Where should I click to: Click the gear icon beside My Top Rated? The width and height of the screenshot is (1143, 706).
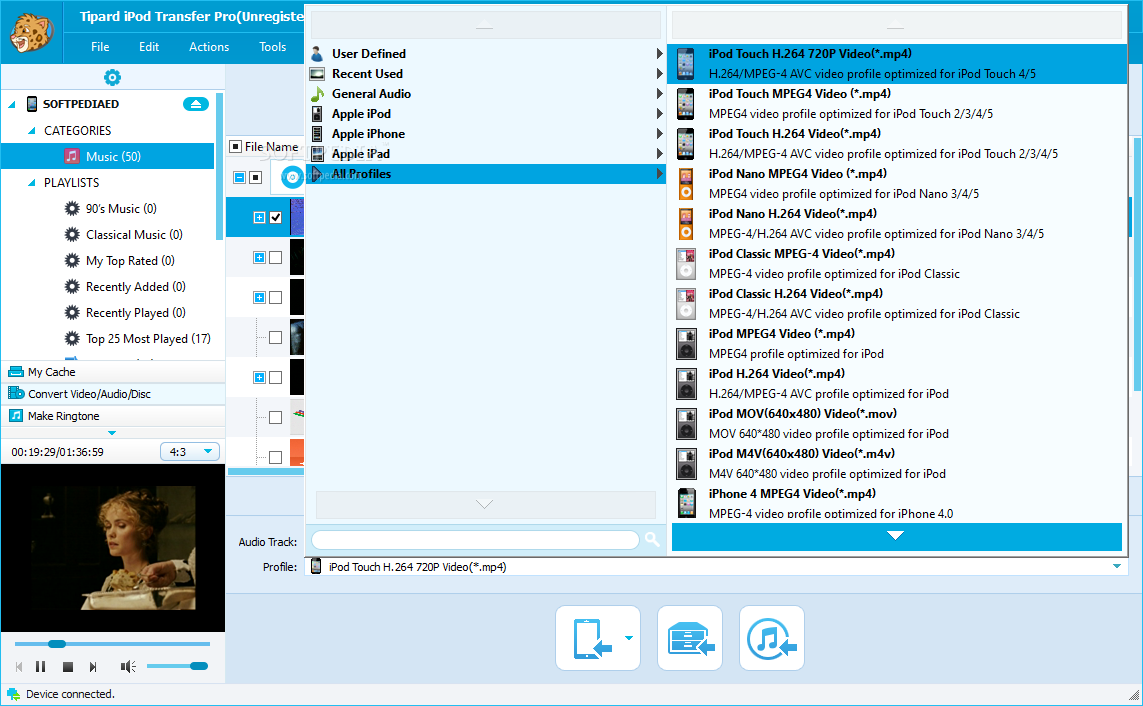click(71, 261)
